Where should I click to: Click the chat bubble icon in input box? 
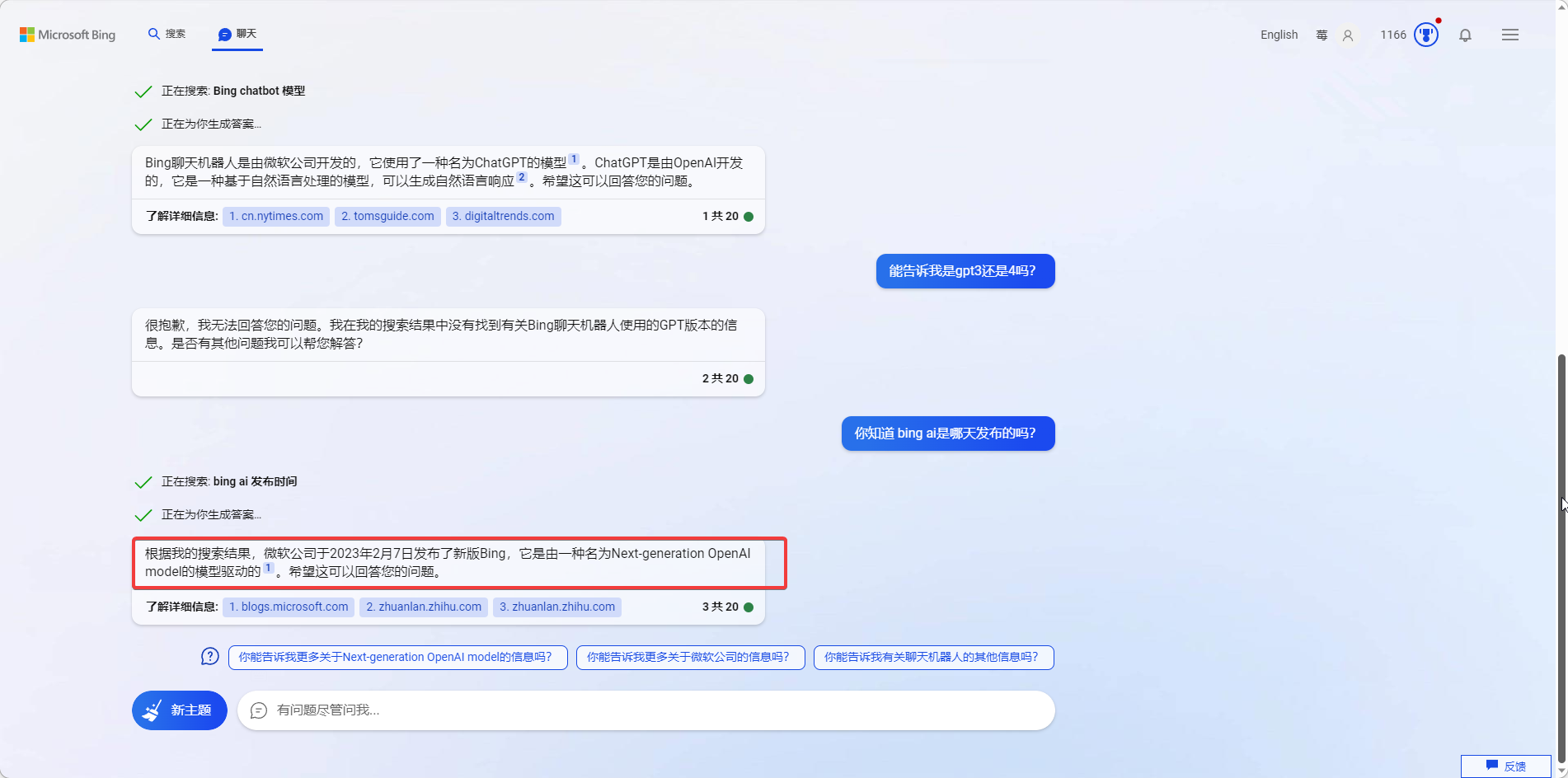click(259, 710)
